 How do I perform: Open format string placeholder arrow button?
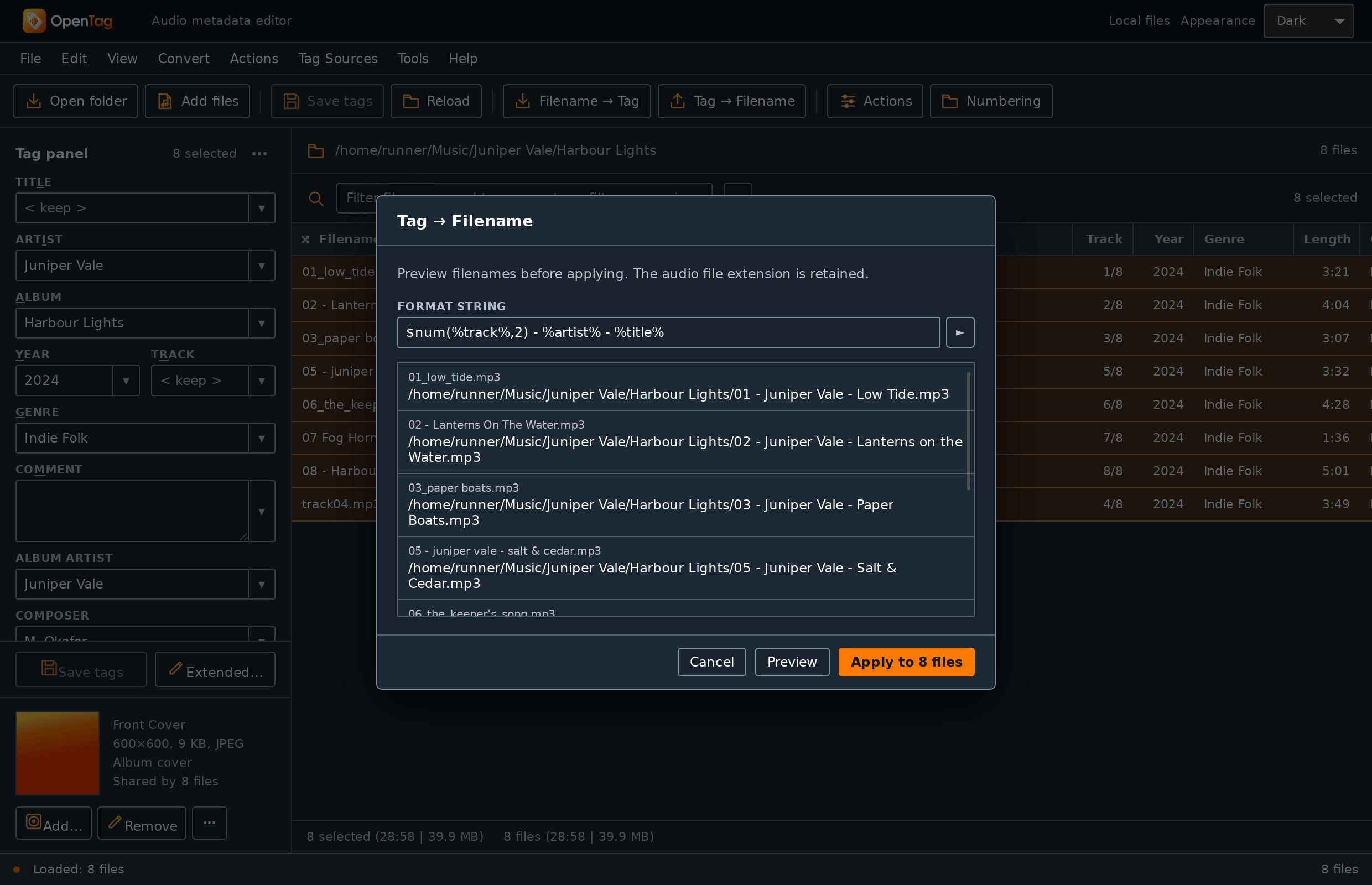coord(960,332)
